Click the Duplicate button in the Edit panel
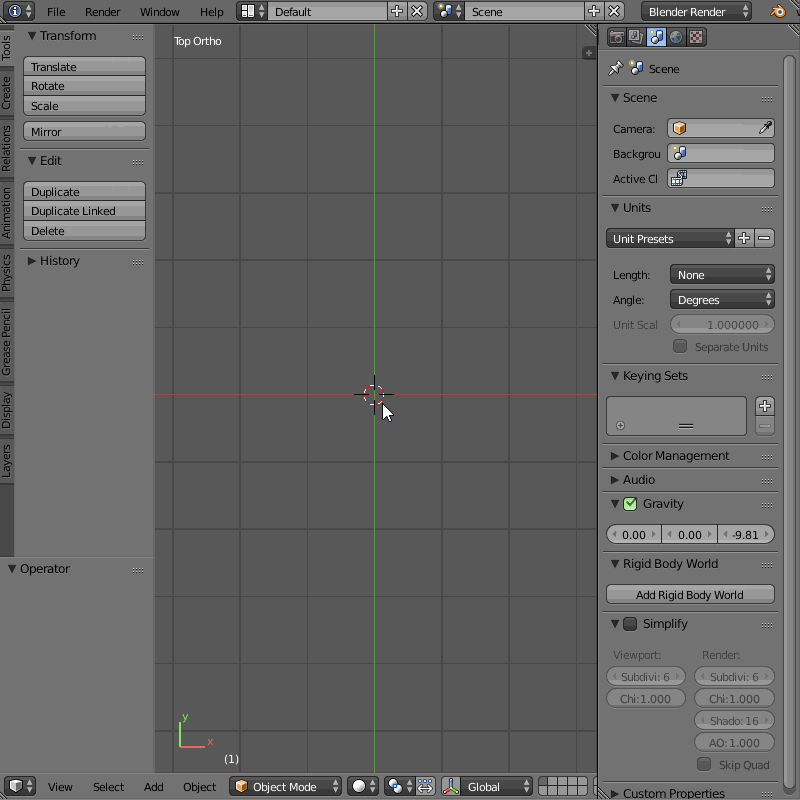The height and width of the screenshot is (800, 800). pyautogui.click(x=84, y=190)
